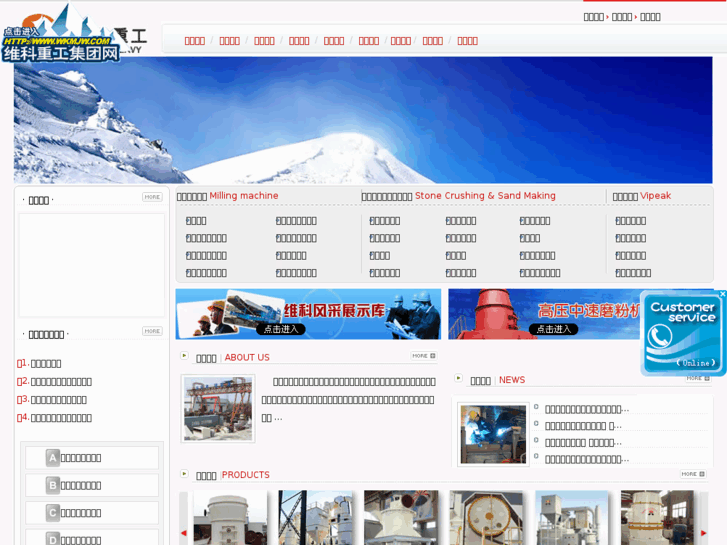Screen dimensions: 727x545
Task: Click the Customer service Online text label
Action: pos(695,363)
